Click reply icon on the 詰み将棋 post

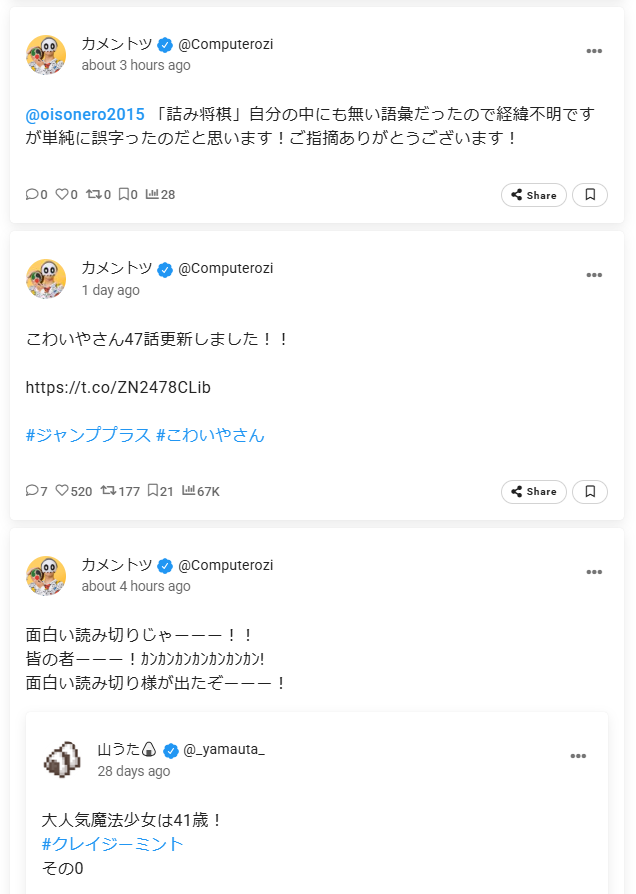[x=32, y=194]
